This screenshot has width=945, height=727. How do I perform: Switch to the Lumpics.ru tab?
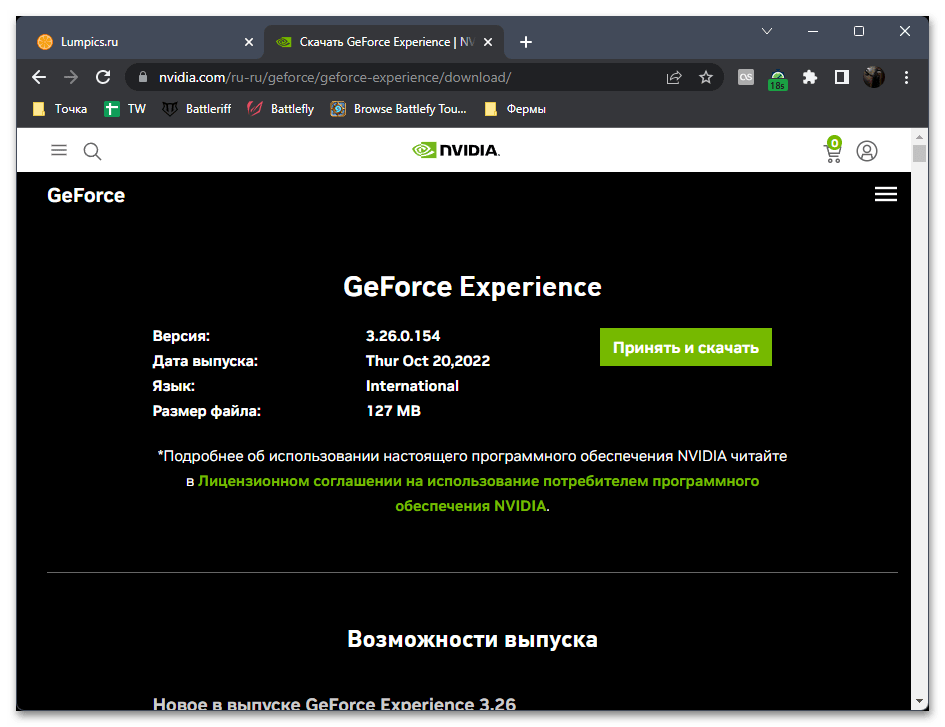coord(140,42)
